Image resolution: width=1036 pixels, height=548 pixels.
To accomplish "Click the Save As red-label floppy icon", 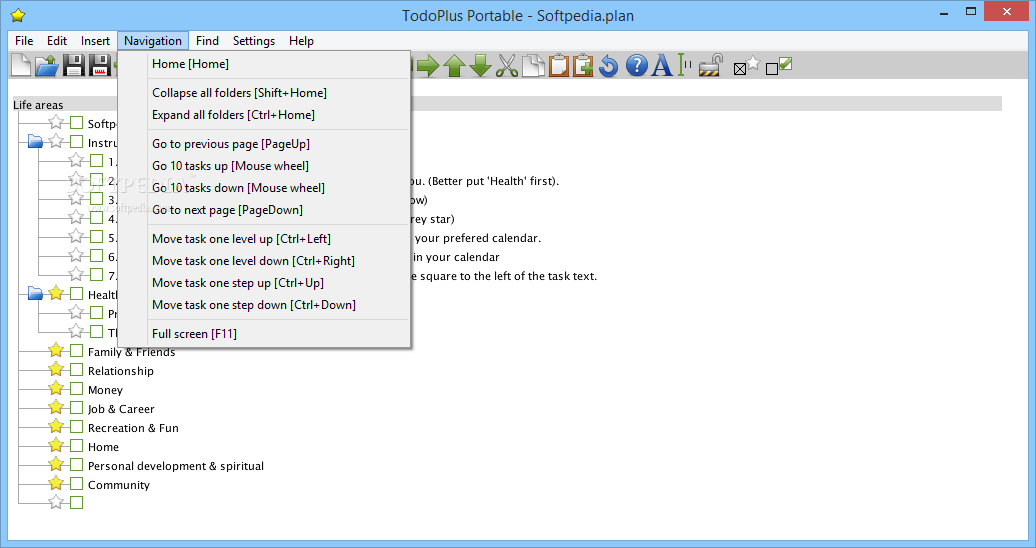I will [100, 65].
